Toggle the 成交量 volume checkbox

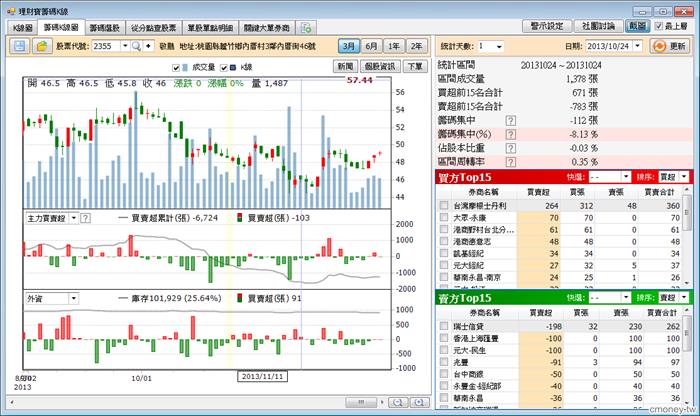coord(175,68)
